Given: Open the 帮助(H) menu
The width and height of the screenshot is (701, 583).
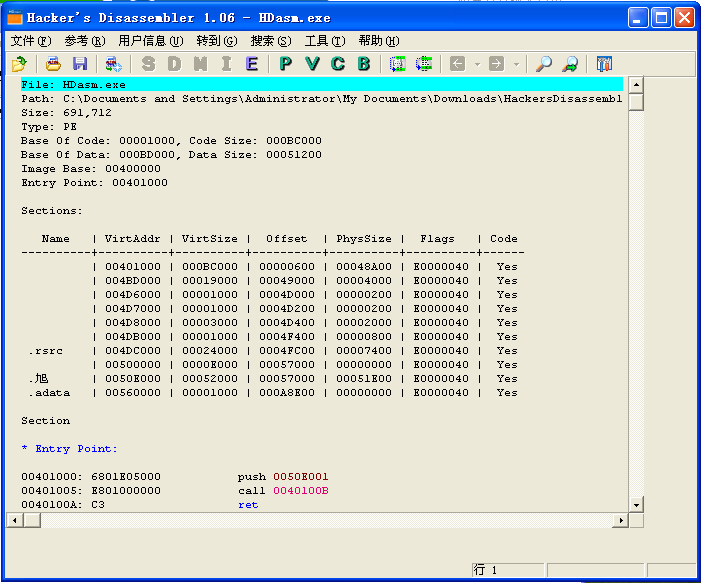Looking at the screenshot, I should [379, 41].
